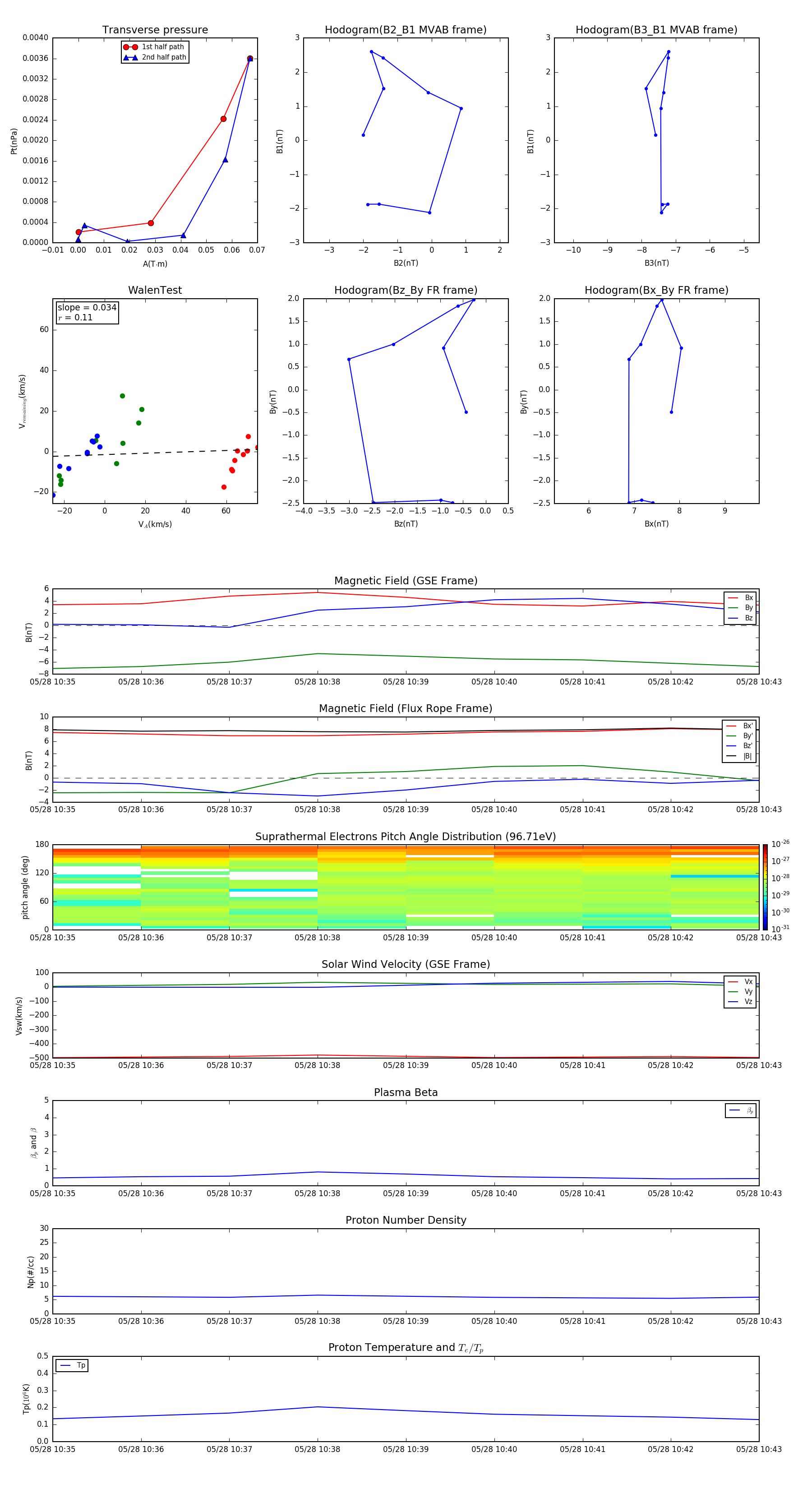Image resolution: width=812 pixels, height=1489 pixels.
Task: Click the 'Hodogram(B2_B1 MVAB frame)' title
Action: pyautogui.click(x=406, y=30)
